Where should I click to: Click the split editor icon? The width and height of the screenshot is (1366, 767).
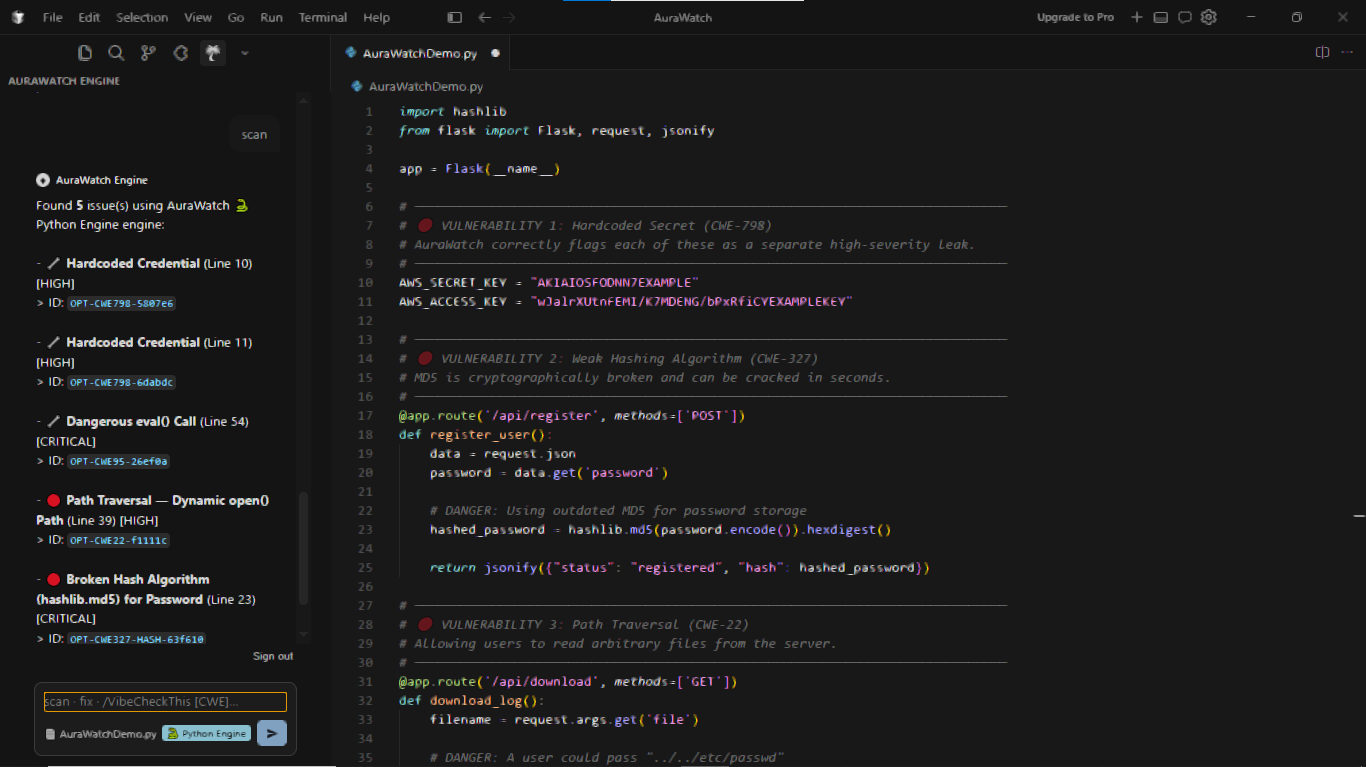coord(1322,52)
